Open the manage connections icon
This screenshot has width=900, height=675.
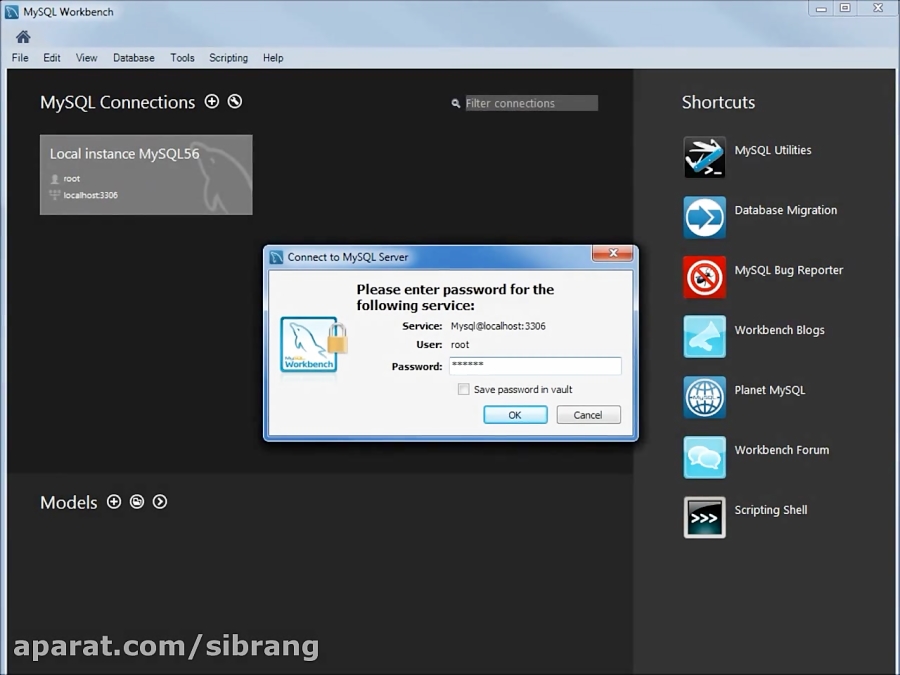pos(234,101)
